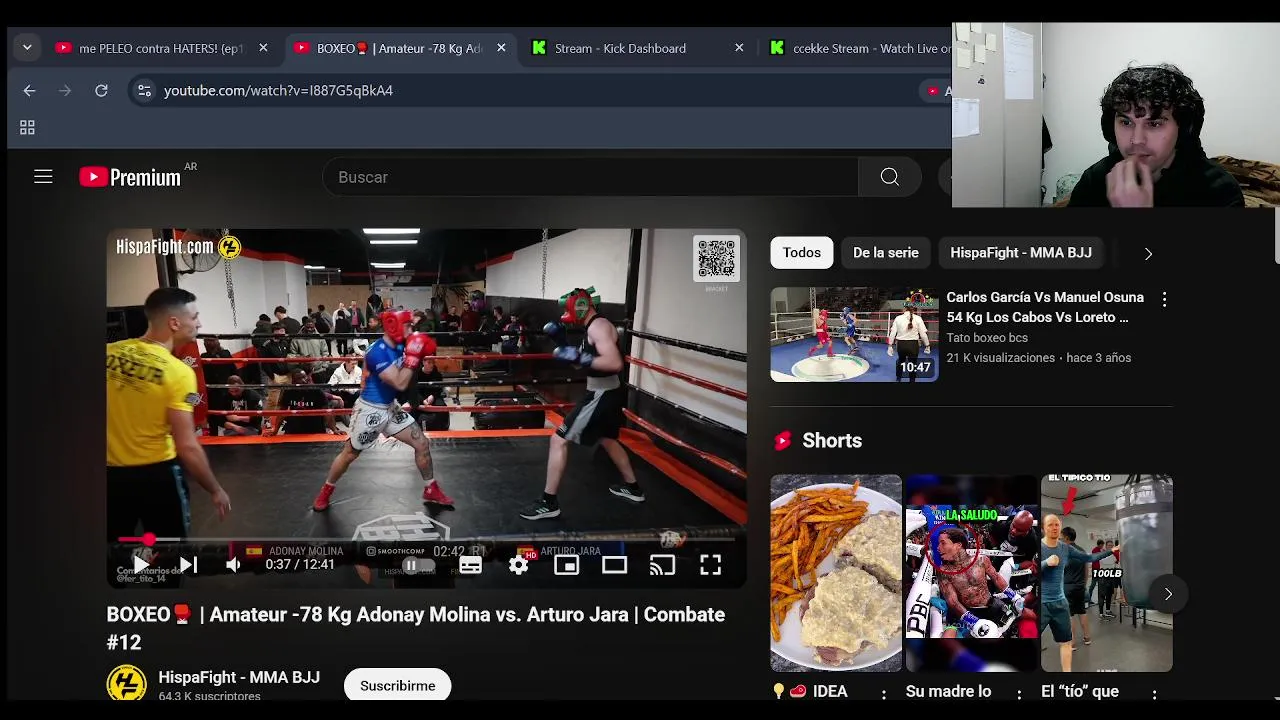
Task: Open options for the IDEA Short
Action: [x=884, y=694]
